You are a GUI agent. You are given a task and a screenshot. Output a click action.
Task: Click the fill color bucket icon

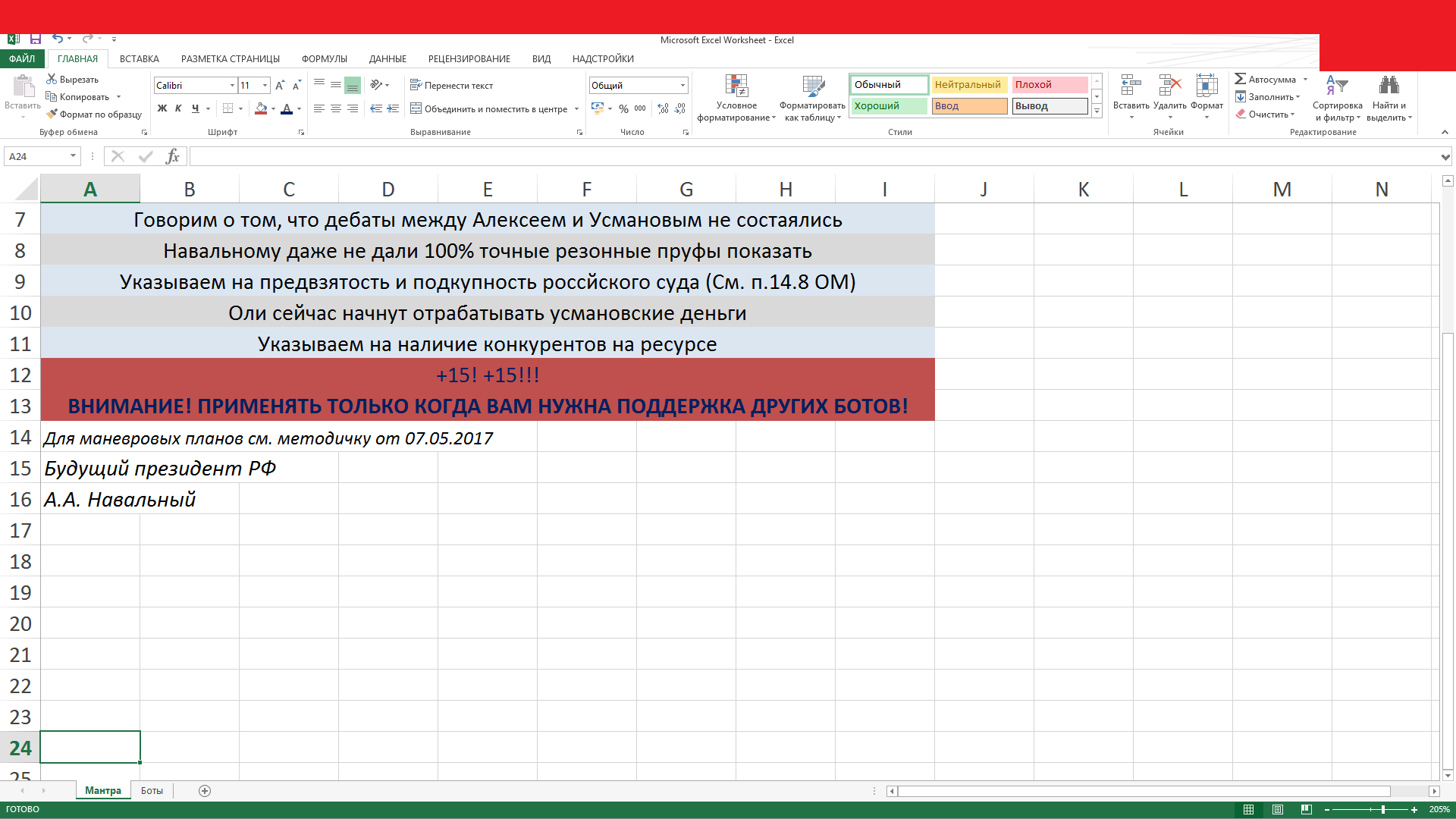click(x=261, y=108)
